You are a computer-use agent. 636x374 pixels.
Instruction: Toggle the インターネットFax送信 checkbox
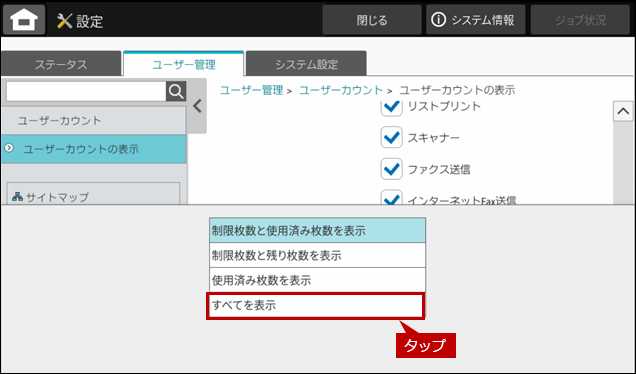point(391,198)
